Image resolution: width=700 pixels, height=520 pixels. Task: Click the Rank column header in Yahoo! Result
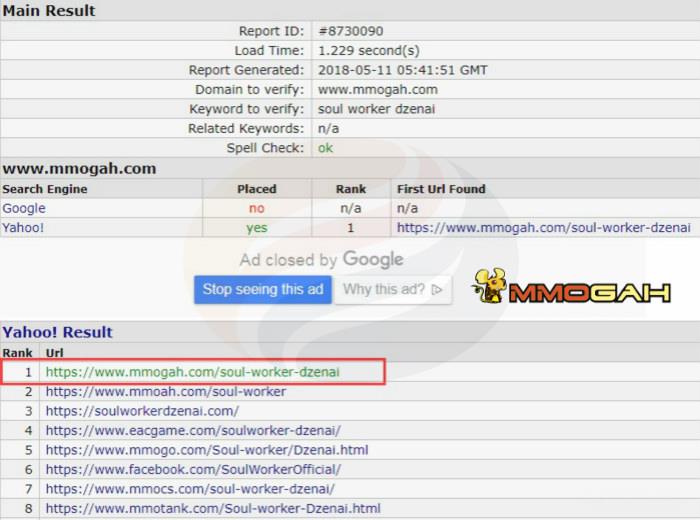[x=18, y=353]
